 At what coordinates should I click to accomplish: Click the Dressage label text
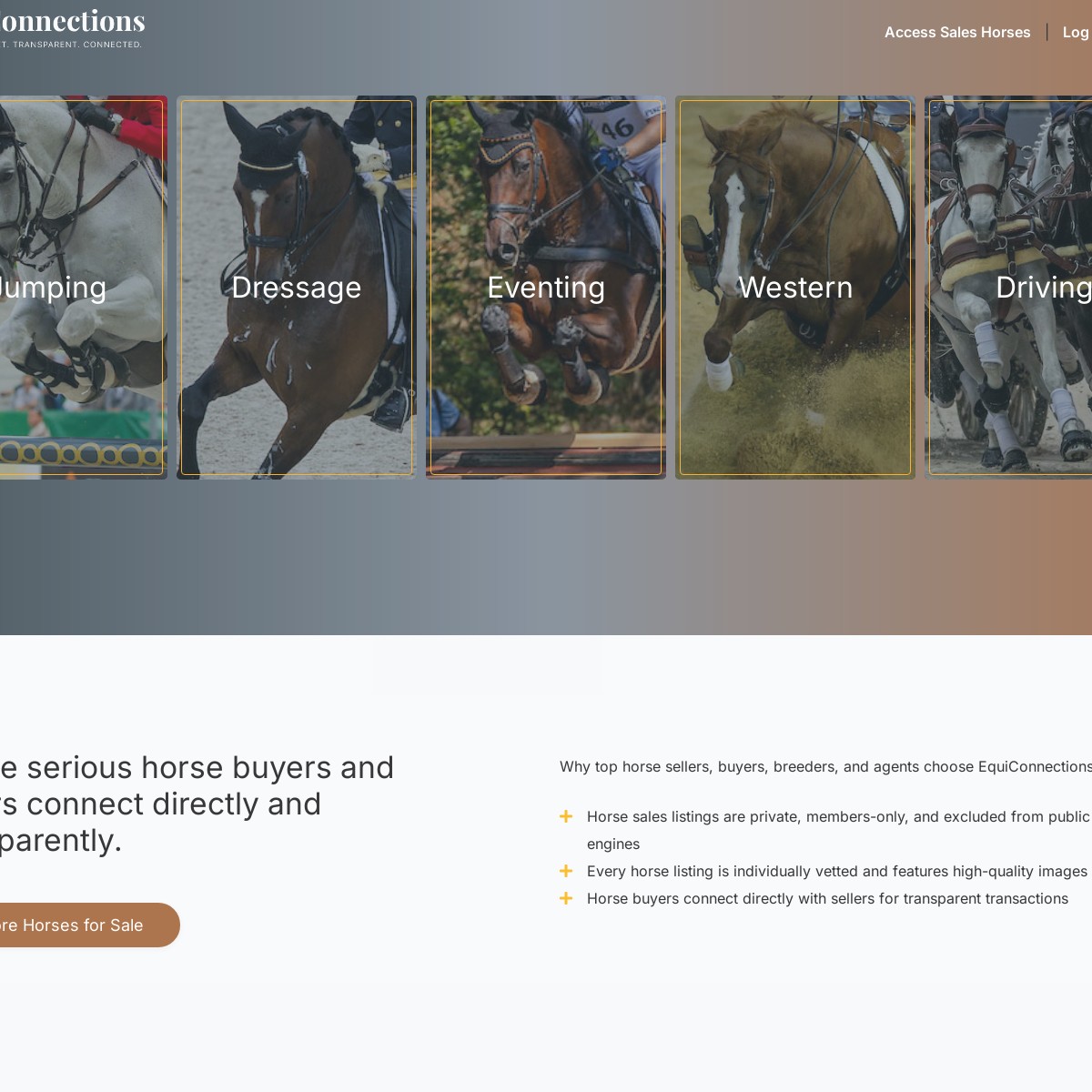pyautogui.click(x=297, y=288)
